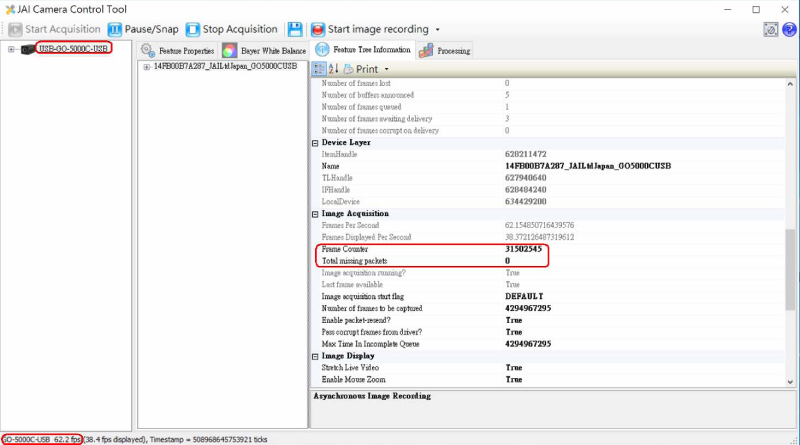Click the settings icon beside the help icon

[771, 29]
